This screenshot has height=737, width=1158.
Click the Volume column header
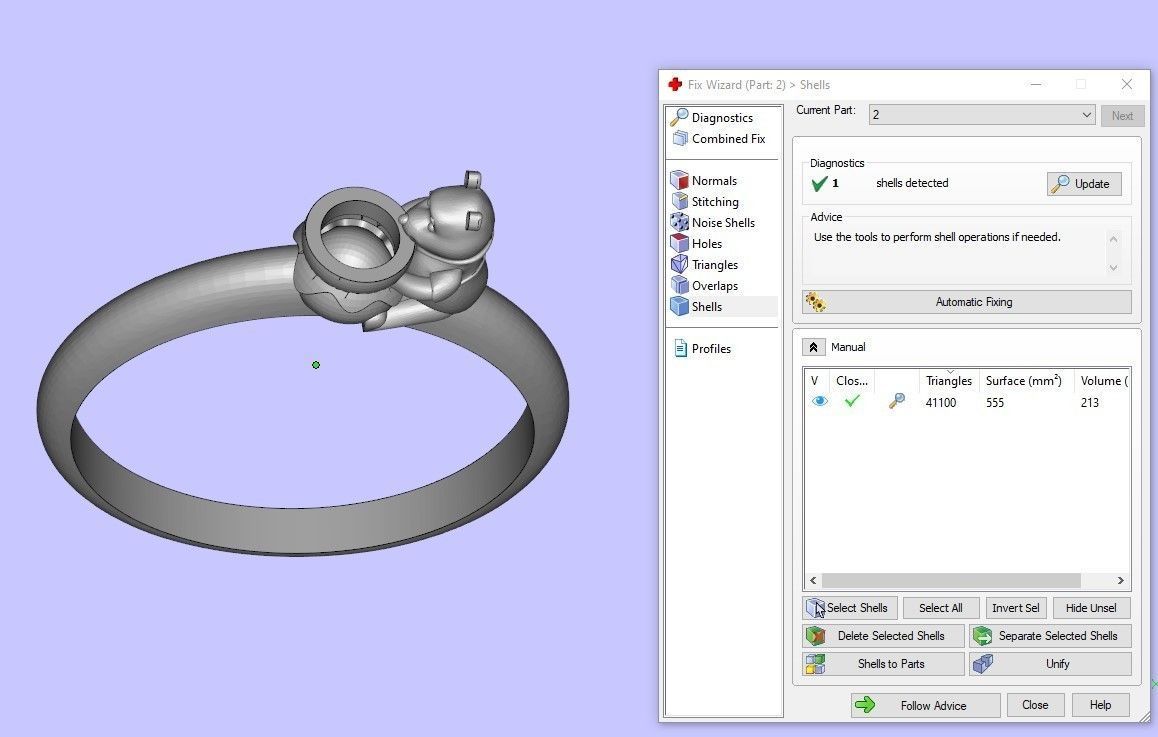(1102, 381)
